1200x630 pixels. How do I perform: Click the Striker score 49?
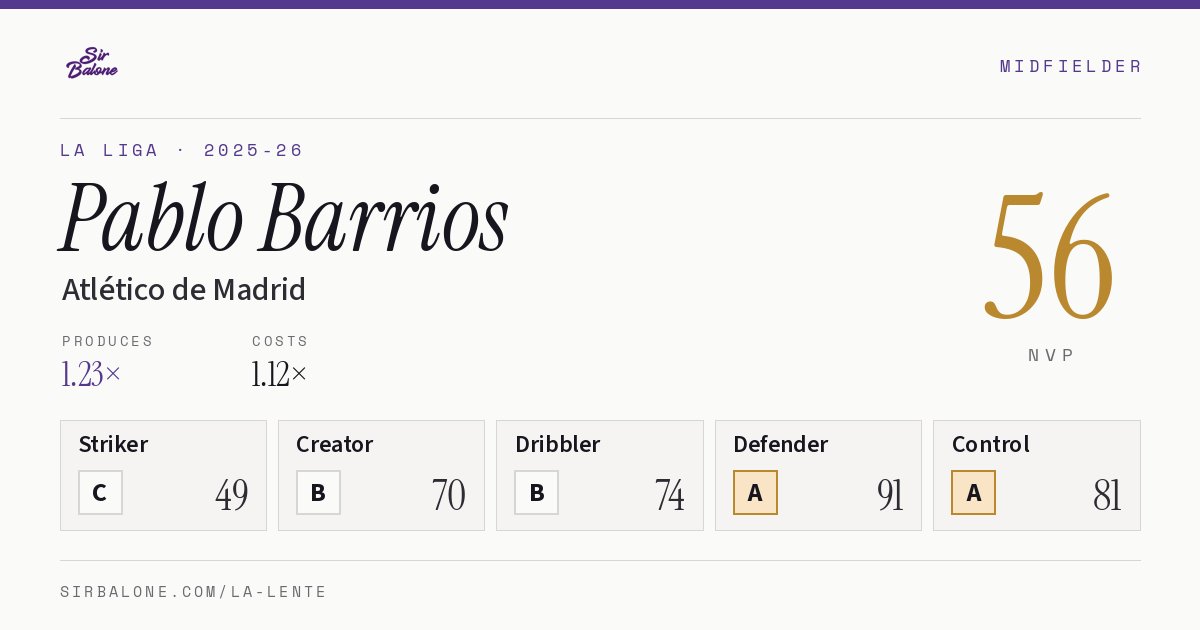232,494
